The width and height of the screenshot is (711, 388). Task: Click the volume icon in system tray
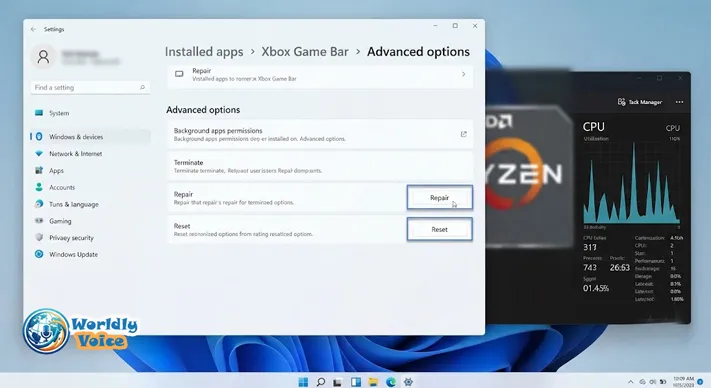pyautogui.click(x=653, y=382)
